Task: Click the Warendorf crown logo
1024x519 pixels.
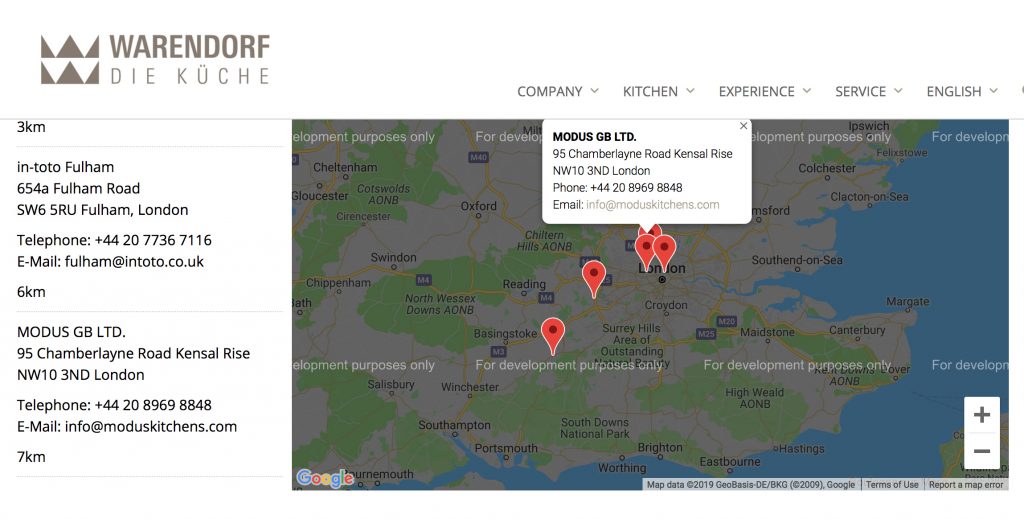Action: pos(155,59)
